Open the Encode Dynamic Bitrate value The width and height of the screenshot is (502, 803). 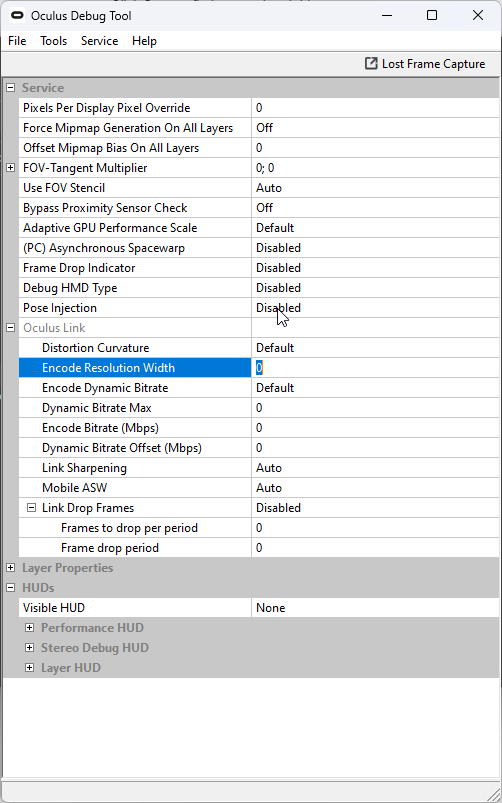pyautogui.click(x=375, y=388)
